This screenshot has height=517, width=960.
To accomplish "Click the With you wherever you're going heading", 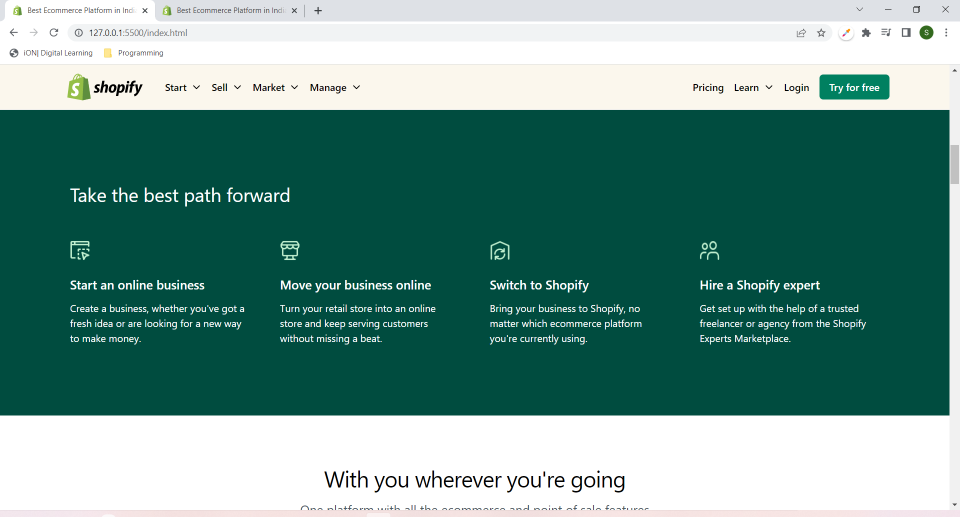I will [x=474, y=480].
